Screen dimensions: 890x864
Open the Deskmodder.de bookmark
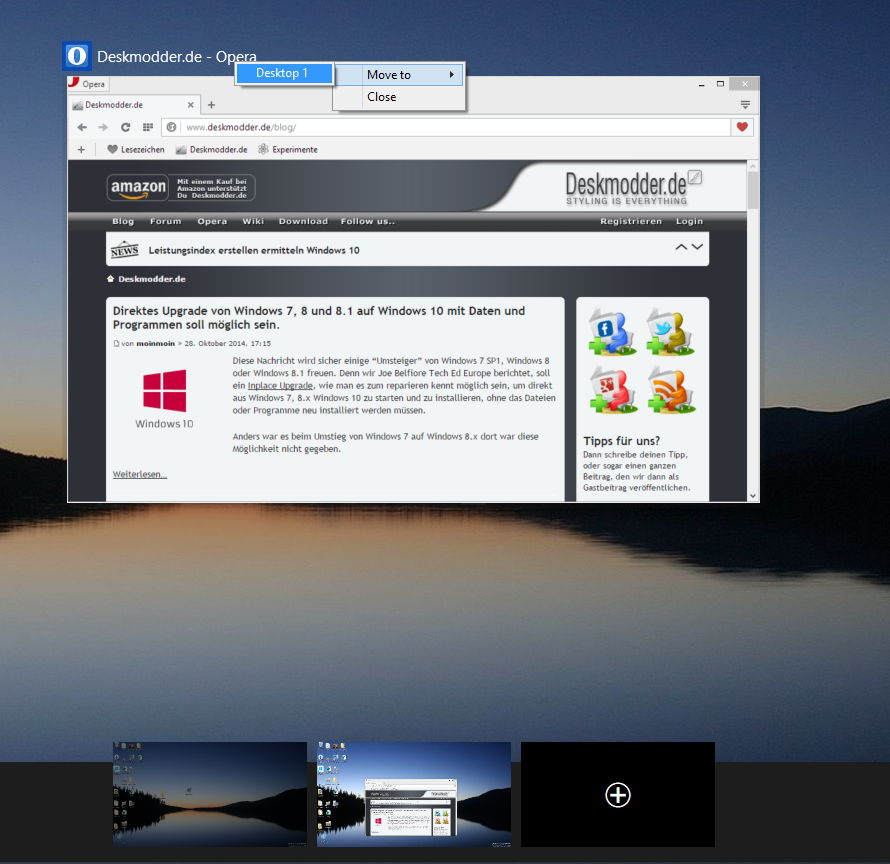(x=211, y=150)
